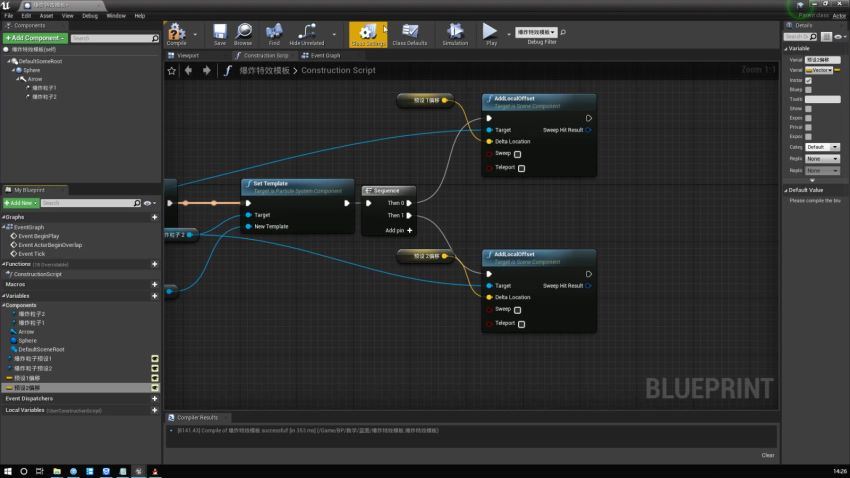The image size is (850, 478).
Task: Add a new macro with plus icon
Action: [x=154, y=284]
